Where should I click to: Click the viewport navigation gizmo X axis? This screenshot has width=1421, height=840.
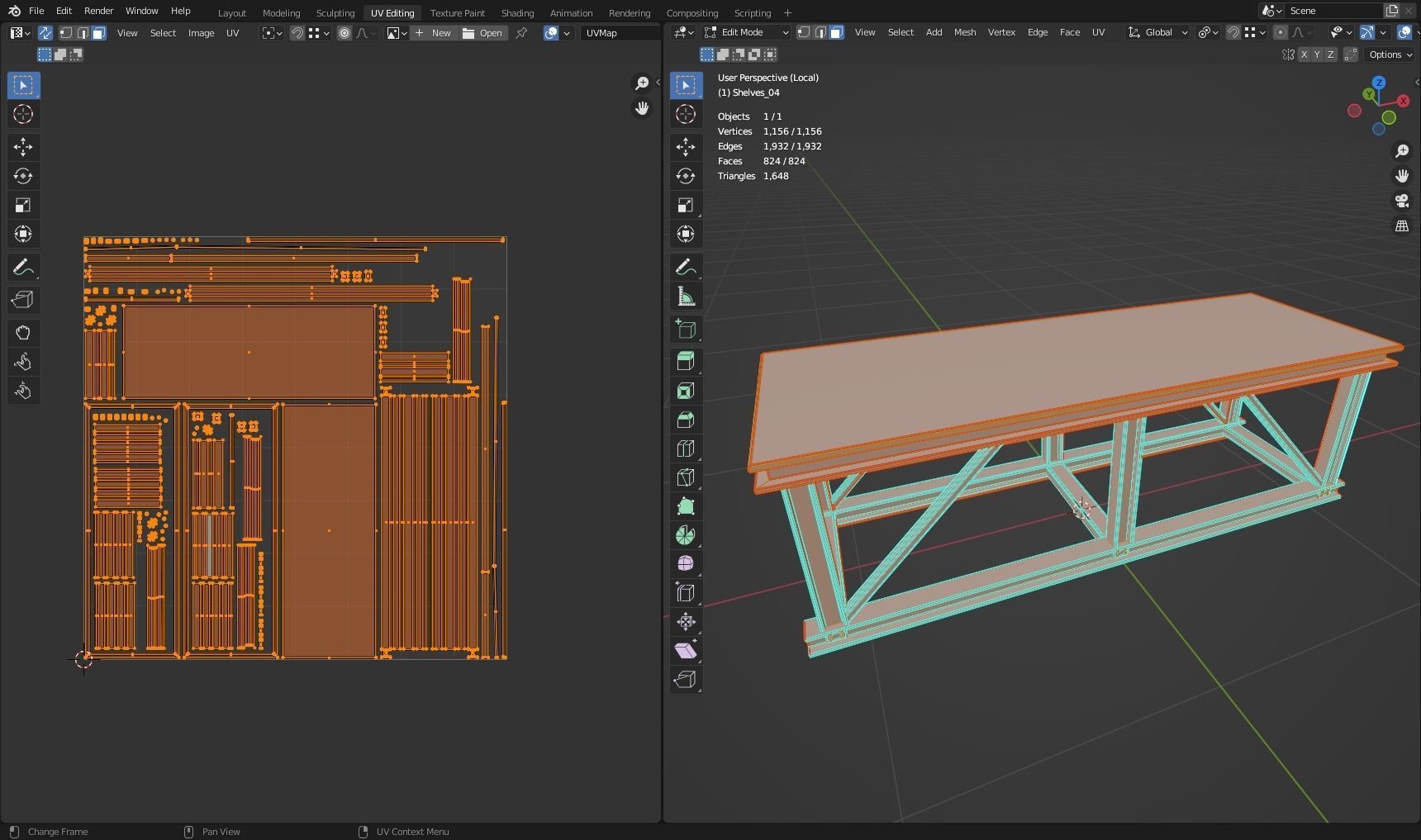tap(1403, 101)
